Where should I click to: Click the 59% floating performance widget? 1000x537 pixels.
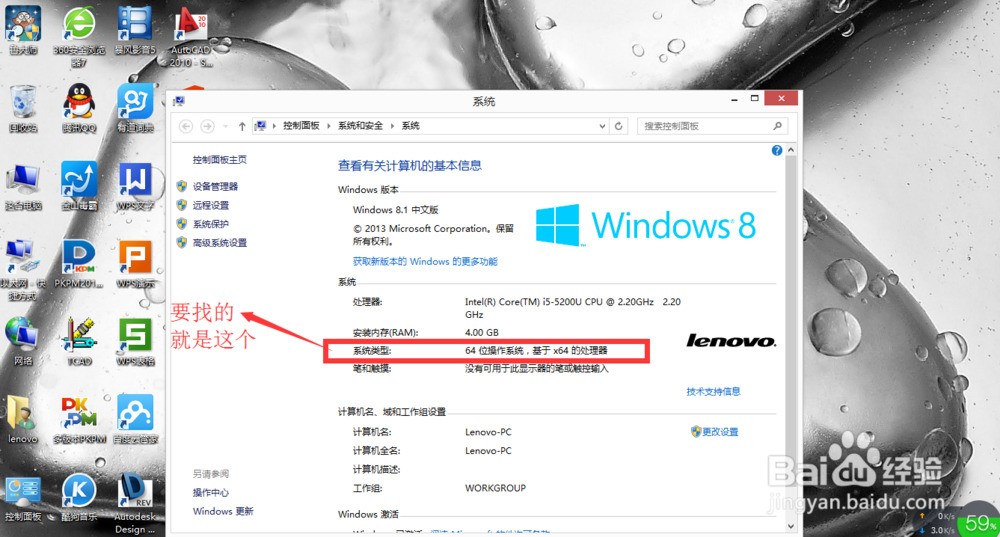click(x=979, y=522)
